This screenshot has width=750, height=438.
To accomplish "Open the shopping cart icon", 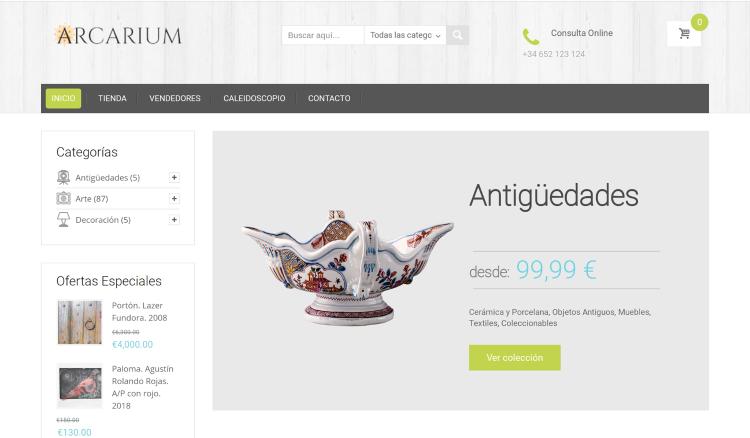I will click(684, 33).
